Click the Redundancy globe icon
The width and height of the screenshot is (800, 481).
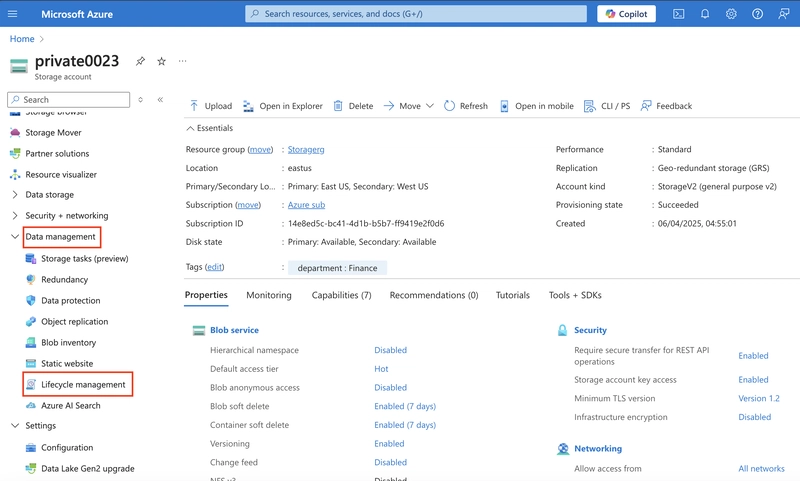(31, 280)
